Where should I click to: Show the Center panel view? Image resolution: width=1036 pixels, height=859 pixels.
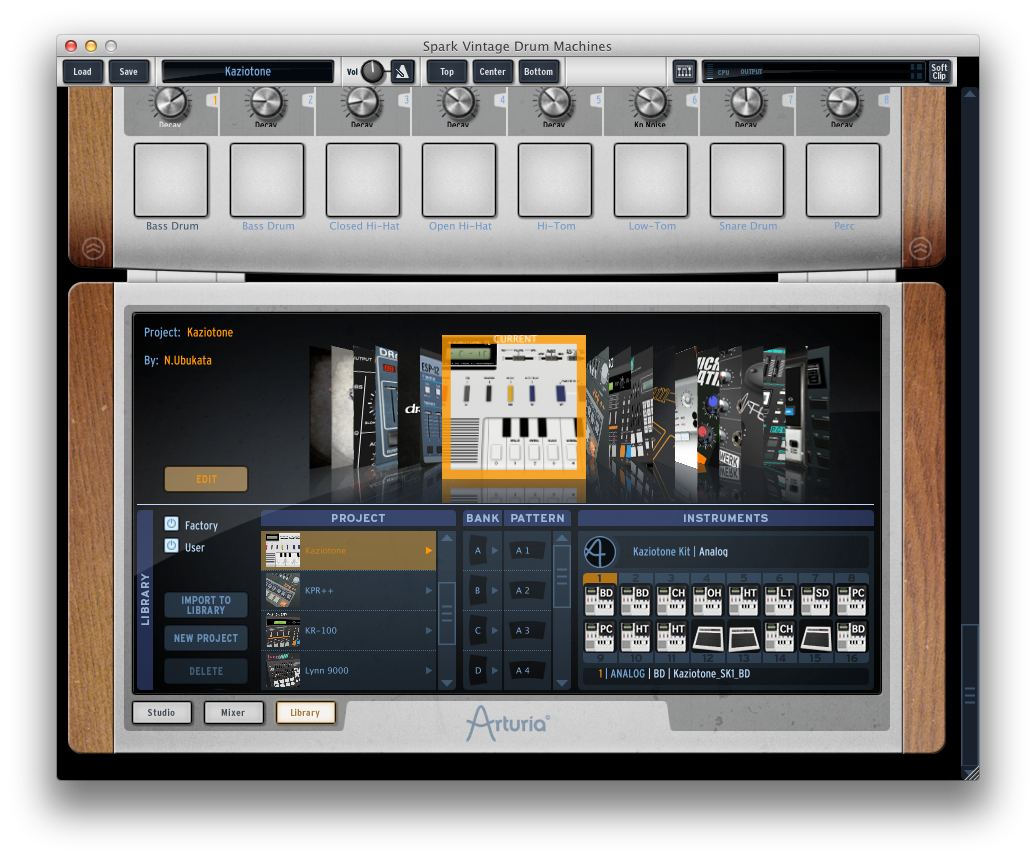[x=492, y=71]
